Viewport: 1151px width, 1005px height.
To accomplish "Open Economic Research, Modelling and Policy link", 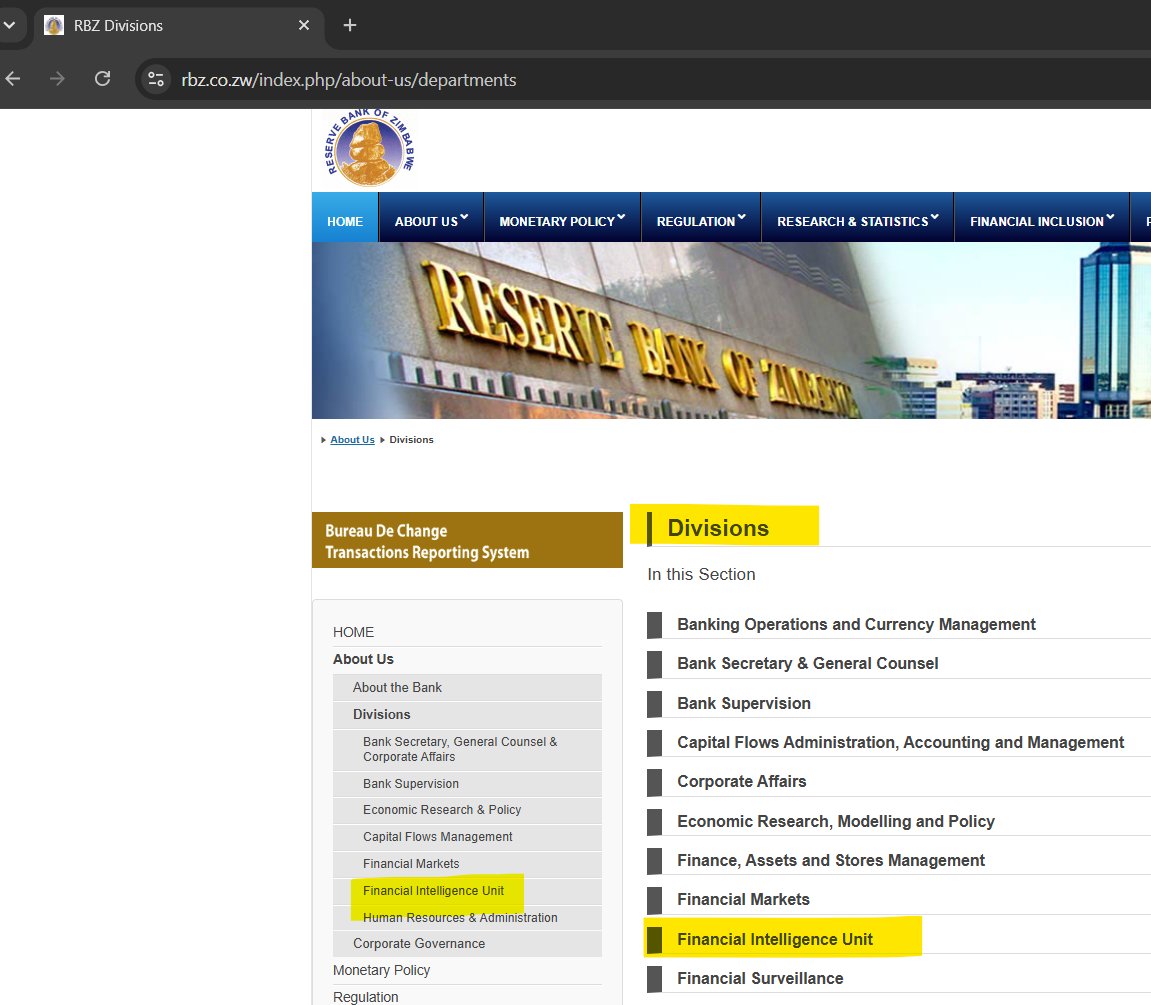I will pos(835,821).
